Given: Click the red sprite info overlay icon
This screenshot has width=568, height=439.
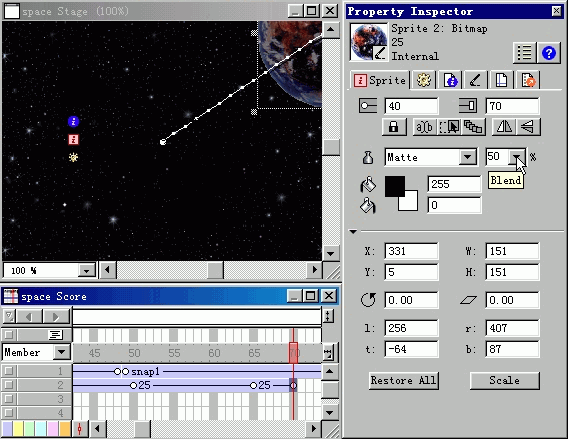Looking at the screenshot, I should [74, 139].
